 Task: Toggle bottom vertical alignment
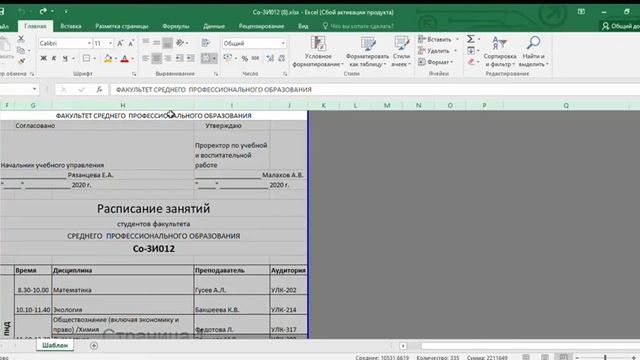click(x=167, y=42)
